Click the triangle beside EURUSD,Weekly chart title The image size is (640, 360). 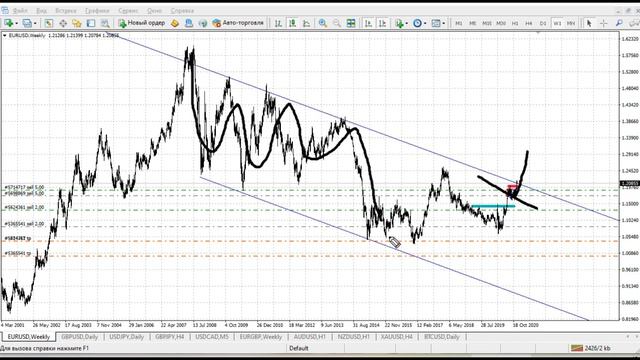[x=5, y=36]
